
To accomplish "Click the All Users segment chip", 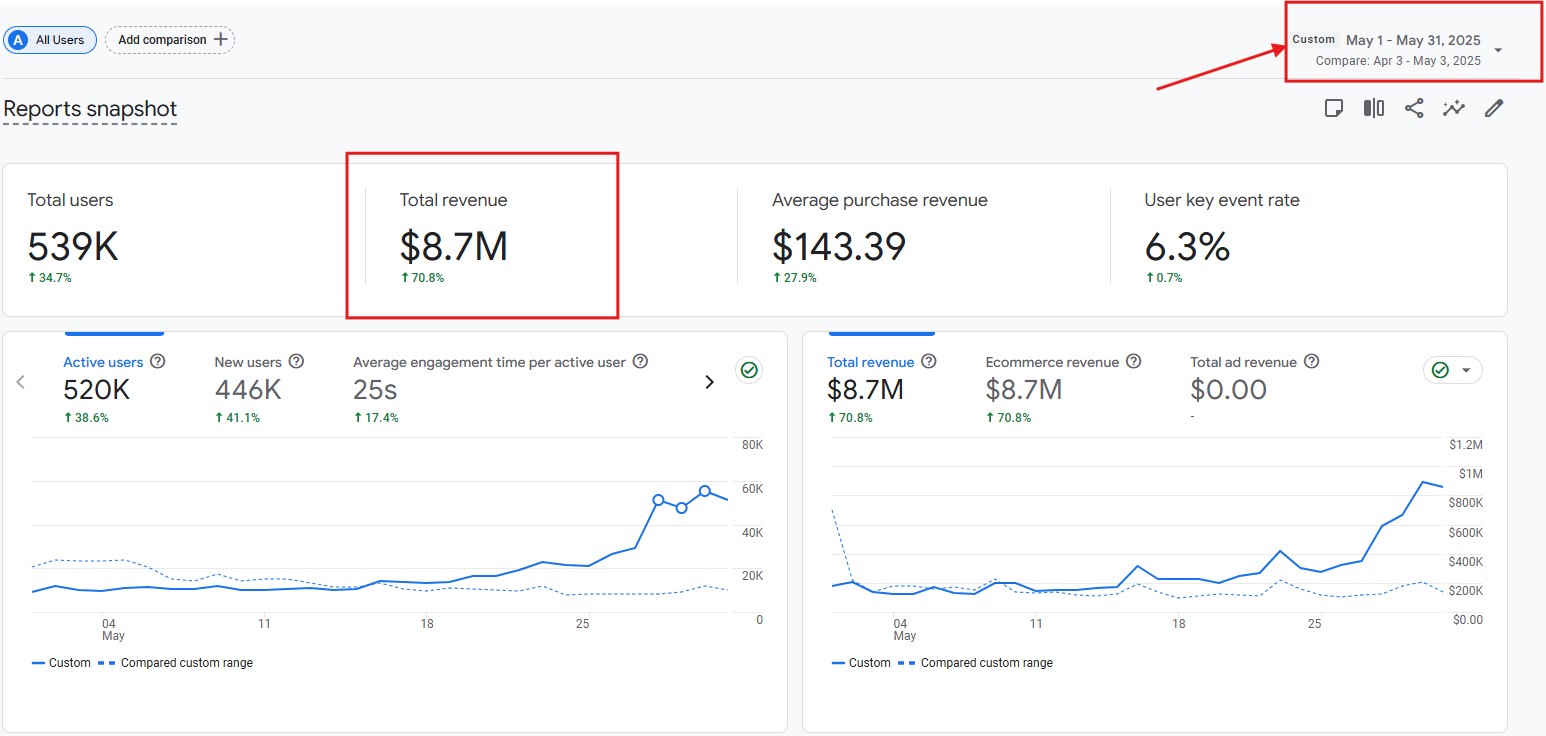I will coord(50,40).
